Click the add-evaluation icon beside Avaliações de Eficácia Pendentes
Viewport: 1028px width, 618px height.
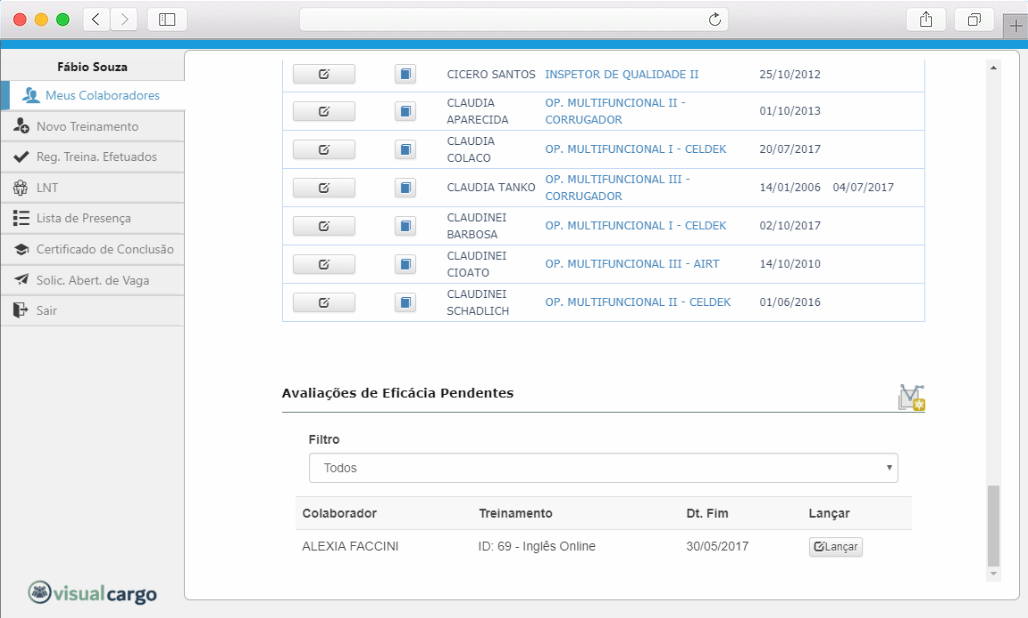coord(910,397)
